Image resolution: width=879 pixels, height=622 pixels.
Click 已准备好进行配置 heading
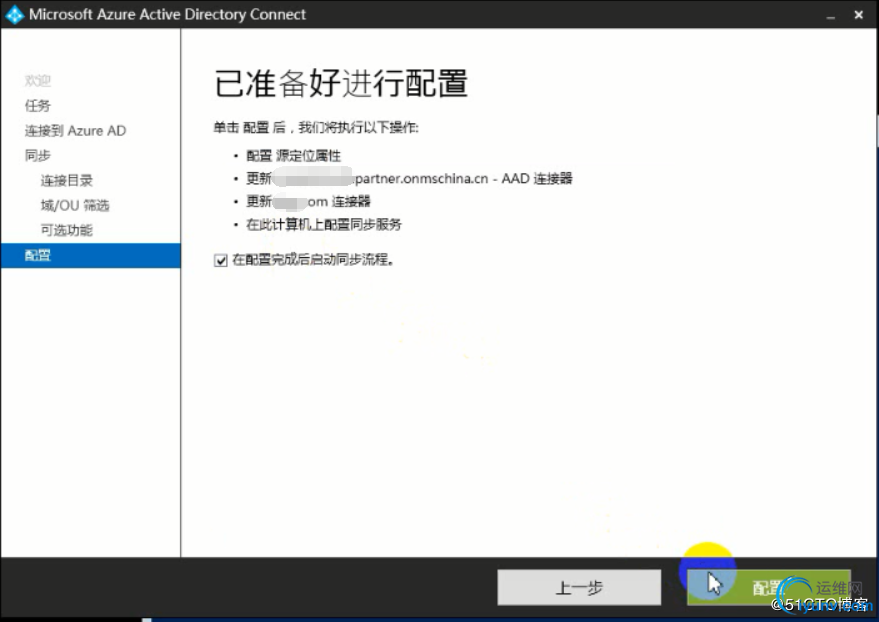point(341,83)
